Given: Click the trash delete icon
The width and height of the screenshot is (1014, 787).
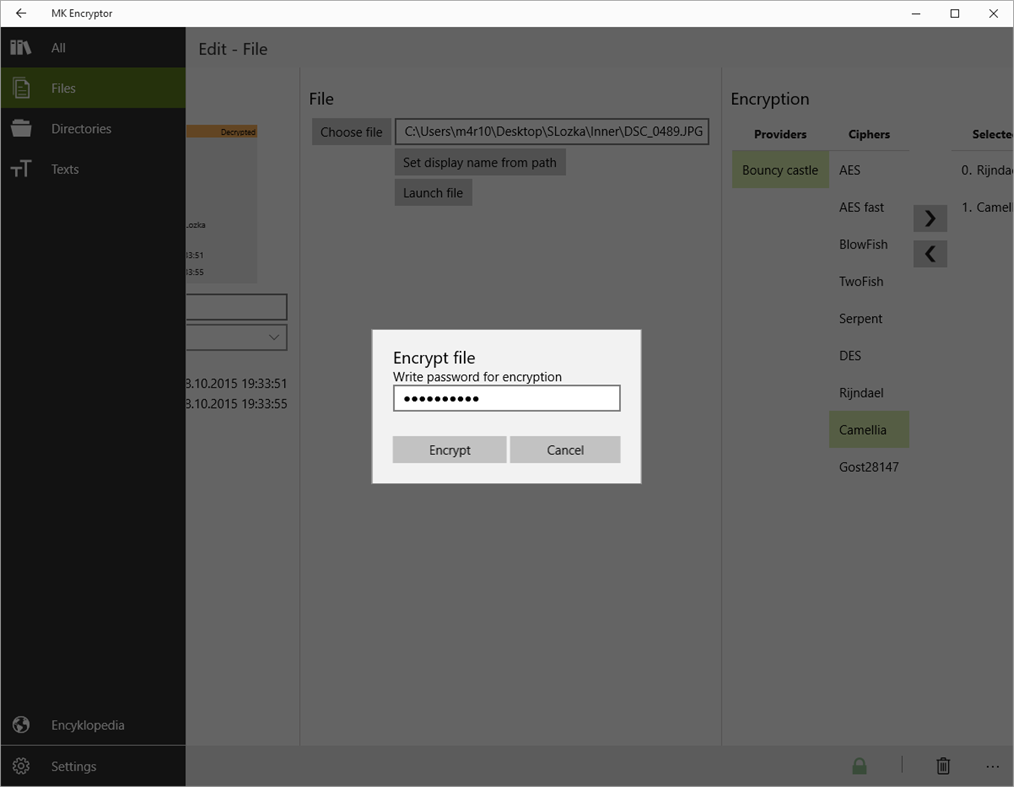Looking at the screenshot, I should click(942, 765).
